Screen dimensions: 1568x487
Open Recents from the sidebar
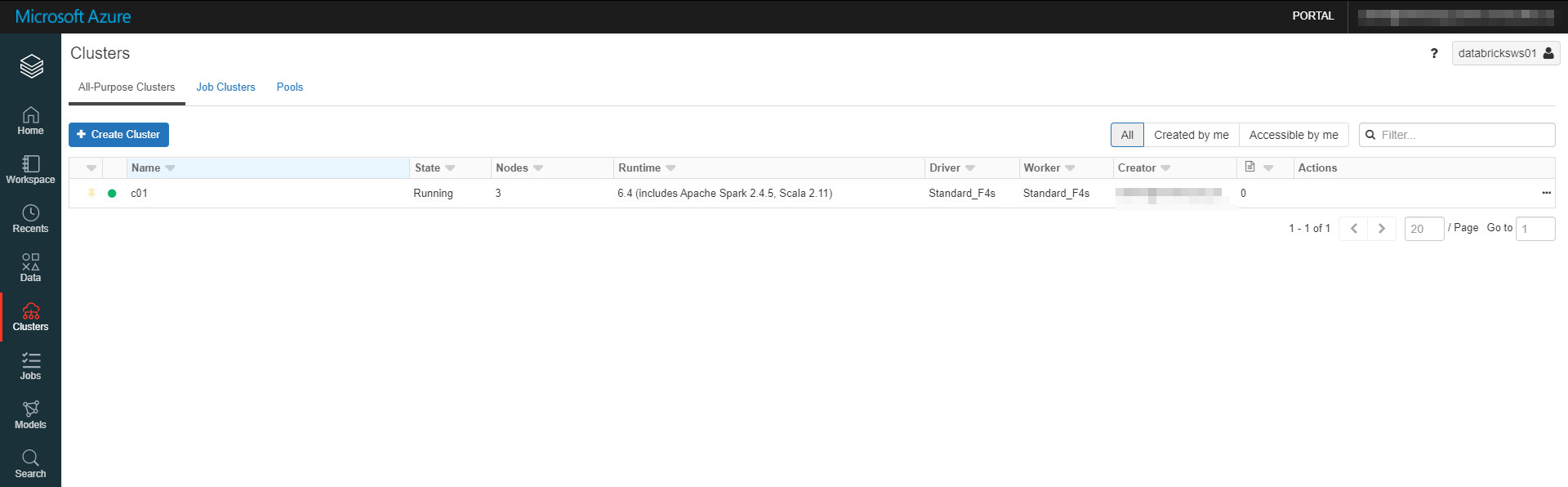pyautogui.click(x=30, y=219)
